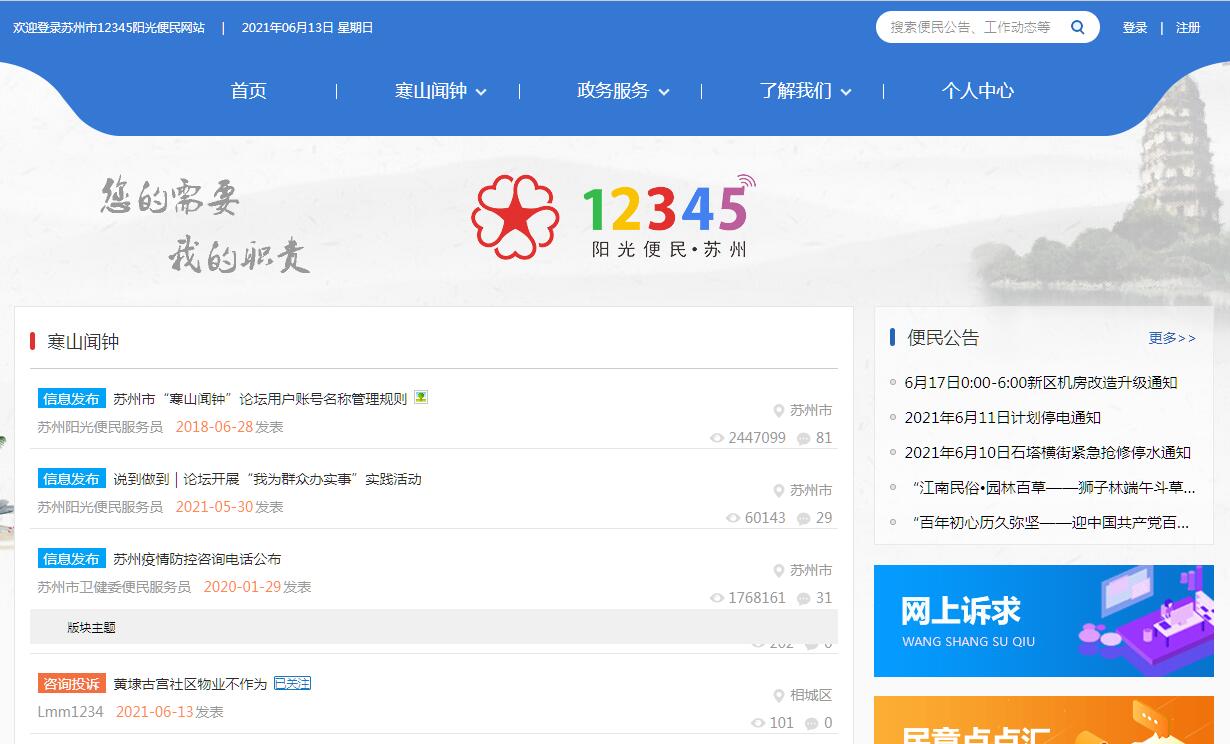Open the 网上诉求 banner

(1043, 621)
